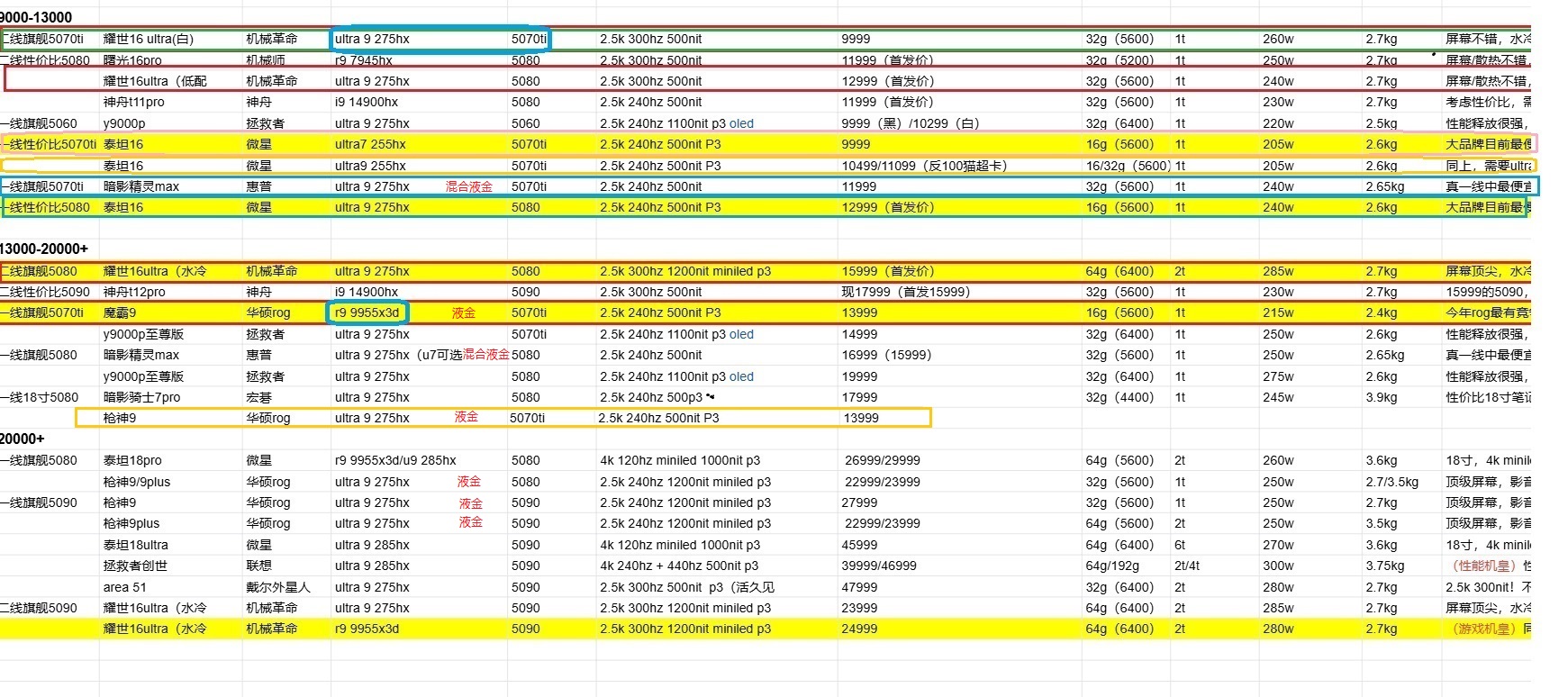Select the 二线性价比5080 category cell
The image size is (1568, 697).
click(45, 60)
